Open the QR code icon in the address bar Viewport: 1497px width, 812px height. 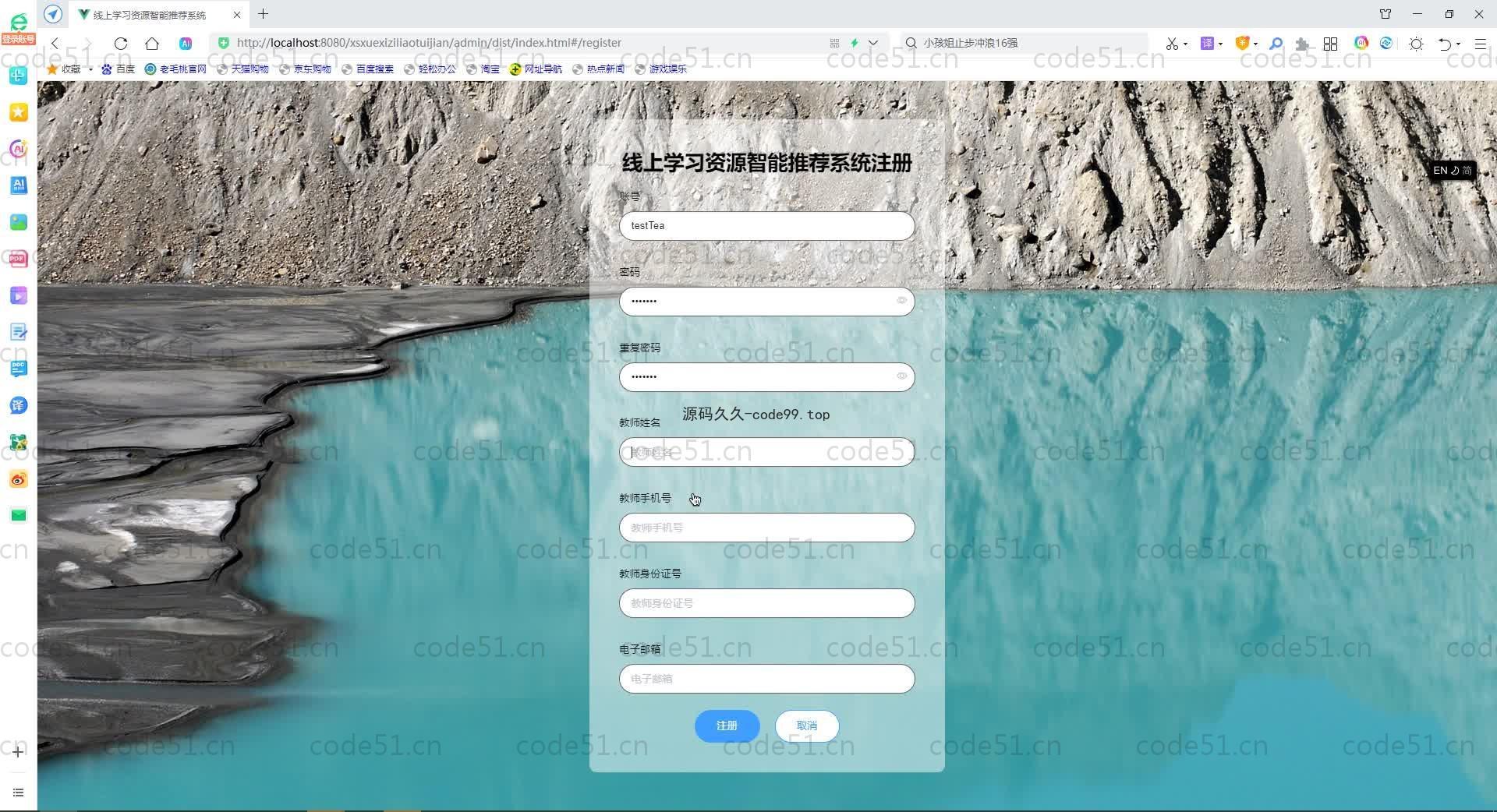pos(834,43)
